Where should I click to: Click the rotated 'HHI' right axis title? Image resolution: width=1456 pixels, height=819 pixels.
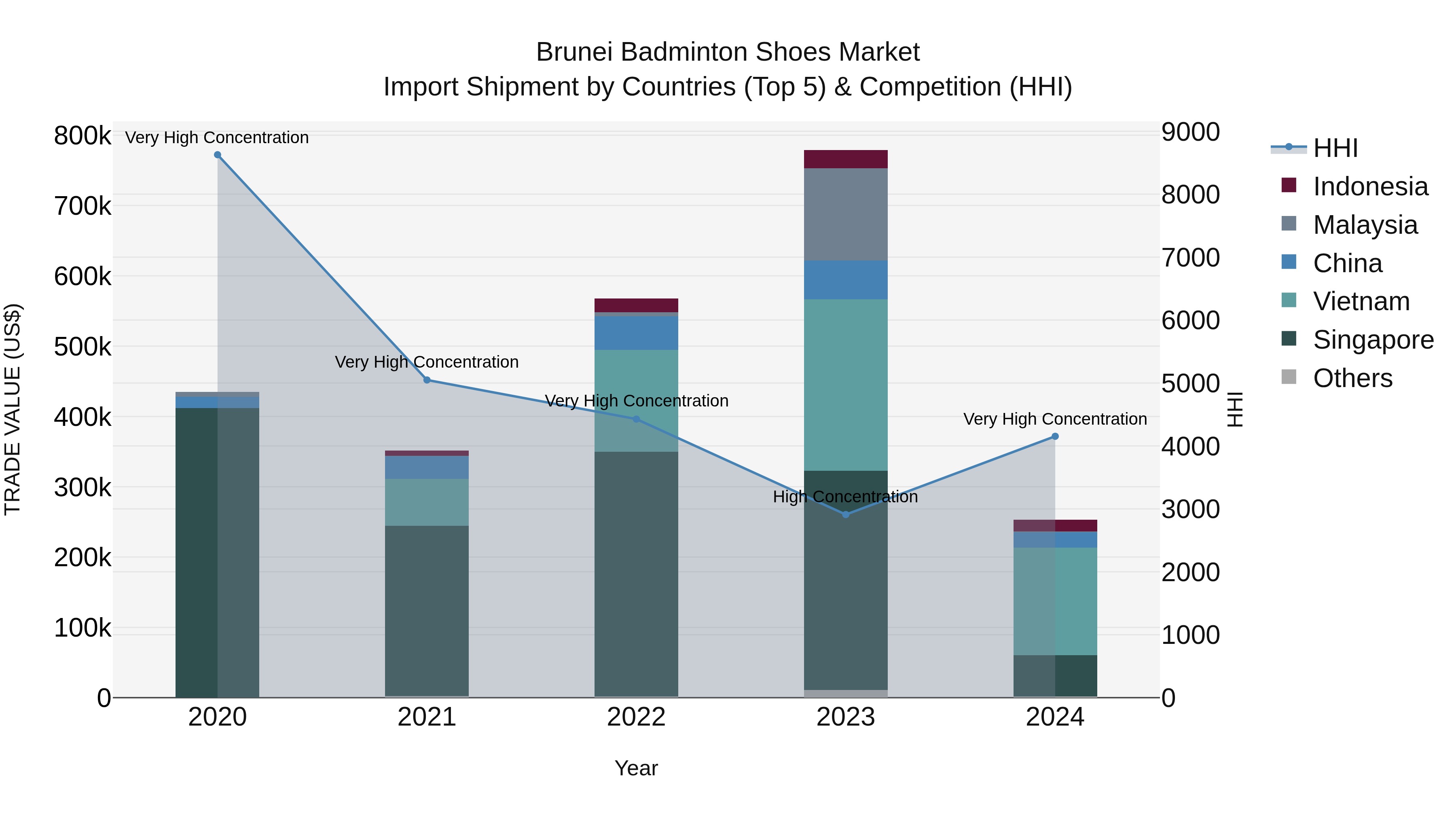pos(1235,409)
